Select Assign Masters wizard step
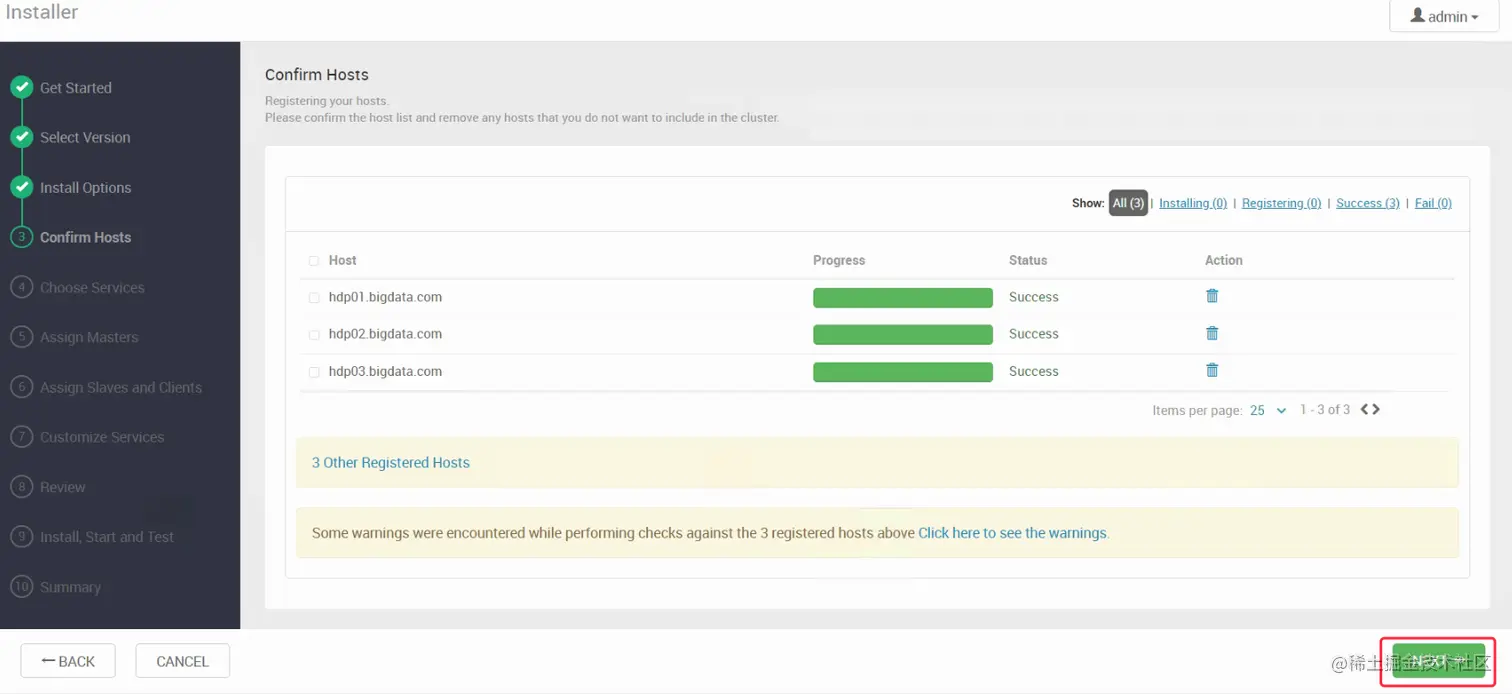1512x694 pixels. (x=89, y=338)
